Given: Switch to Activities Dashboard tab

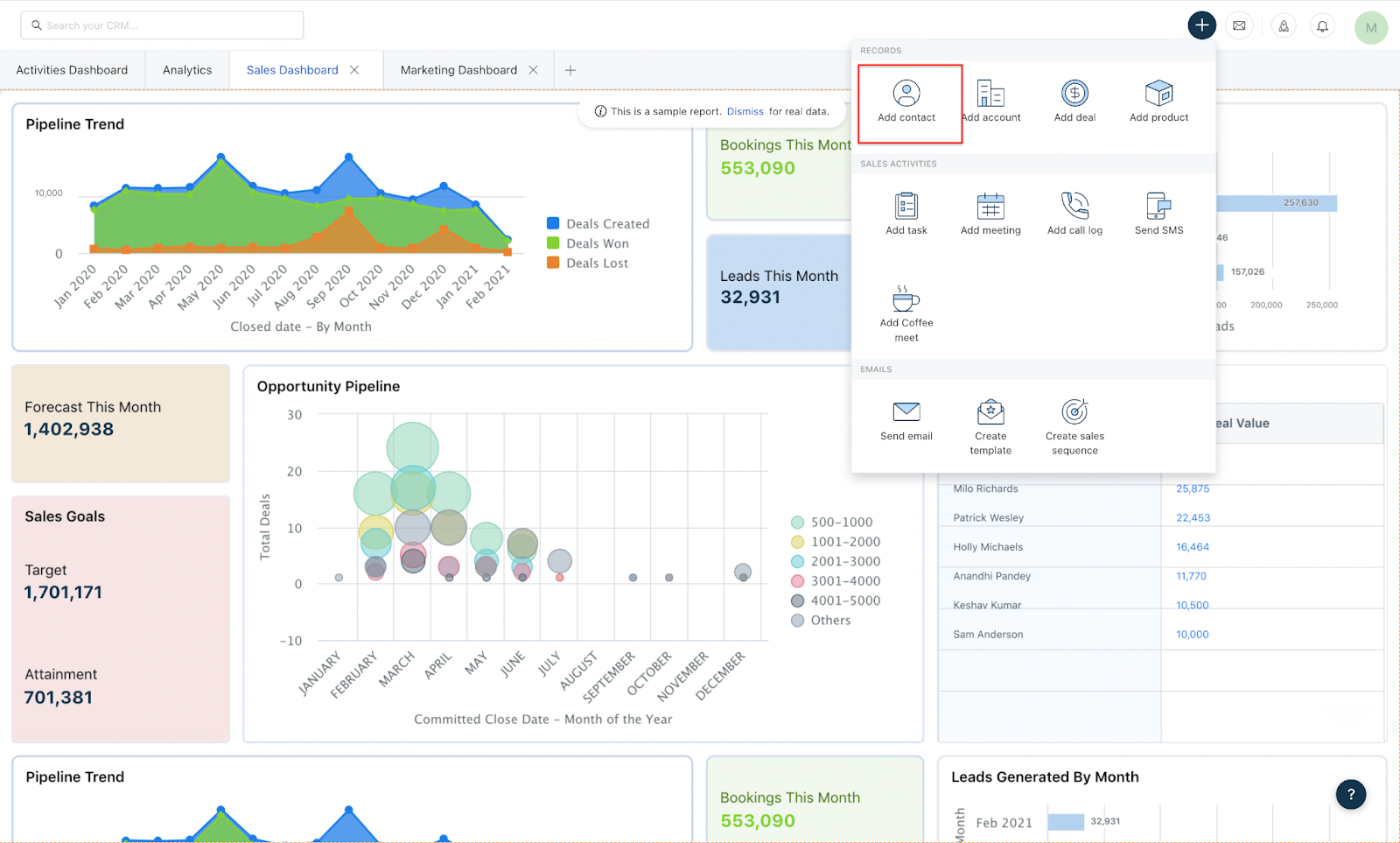Looking at the screenshot, I should click(72, 70).
